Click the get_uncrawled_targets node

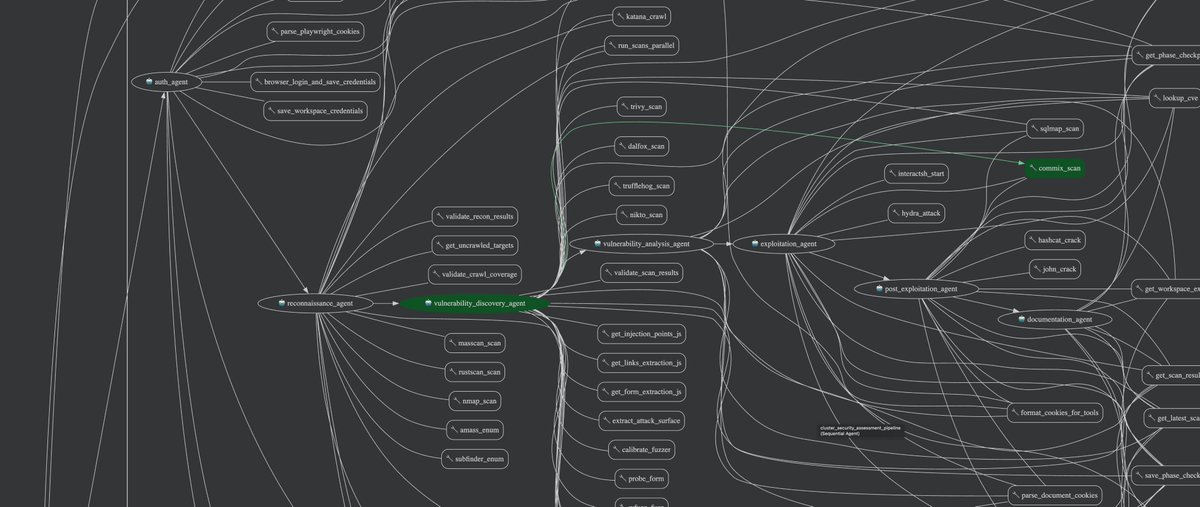click(475, 245)
